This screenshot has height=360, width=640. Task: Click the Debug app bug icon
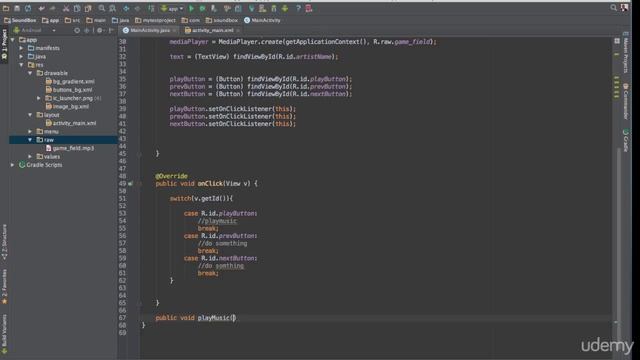point(202,8)
